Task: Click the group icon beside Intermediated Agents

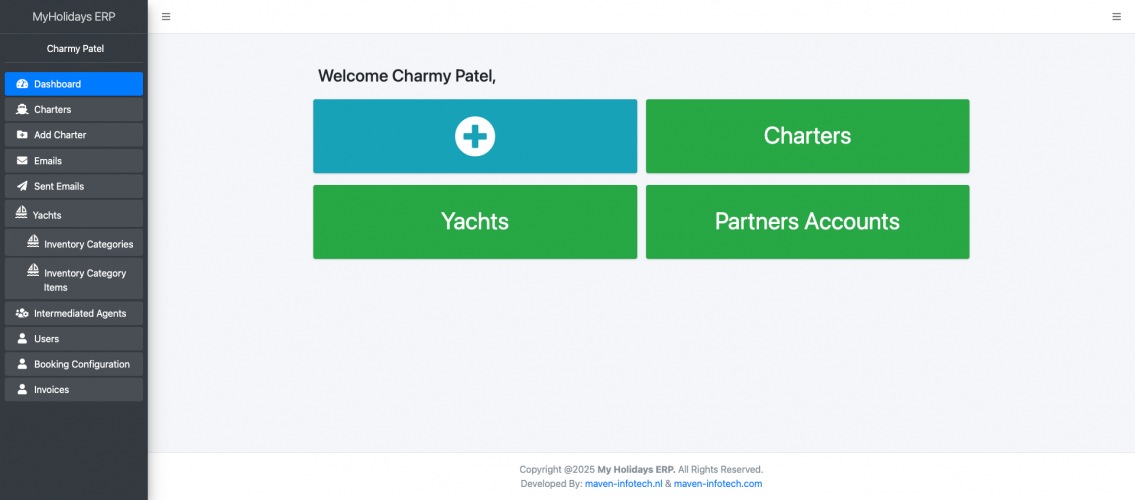Action: point(22,313)
